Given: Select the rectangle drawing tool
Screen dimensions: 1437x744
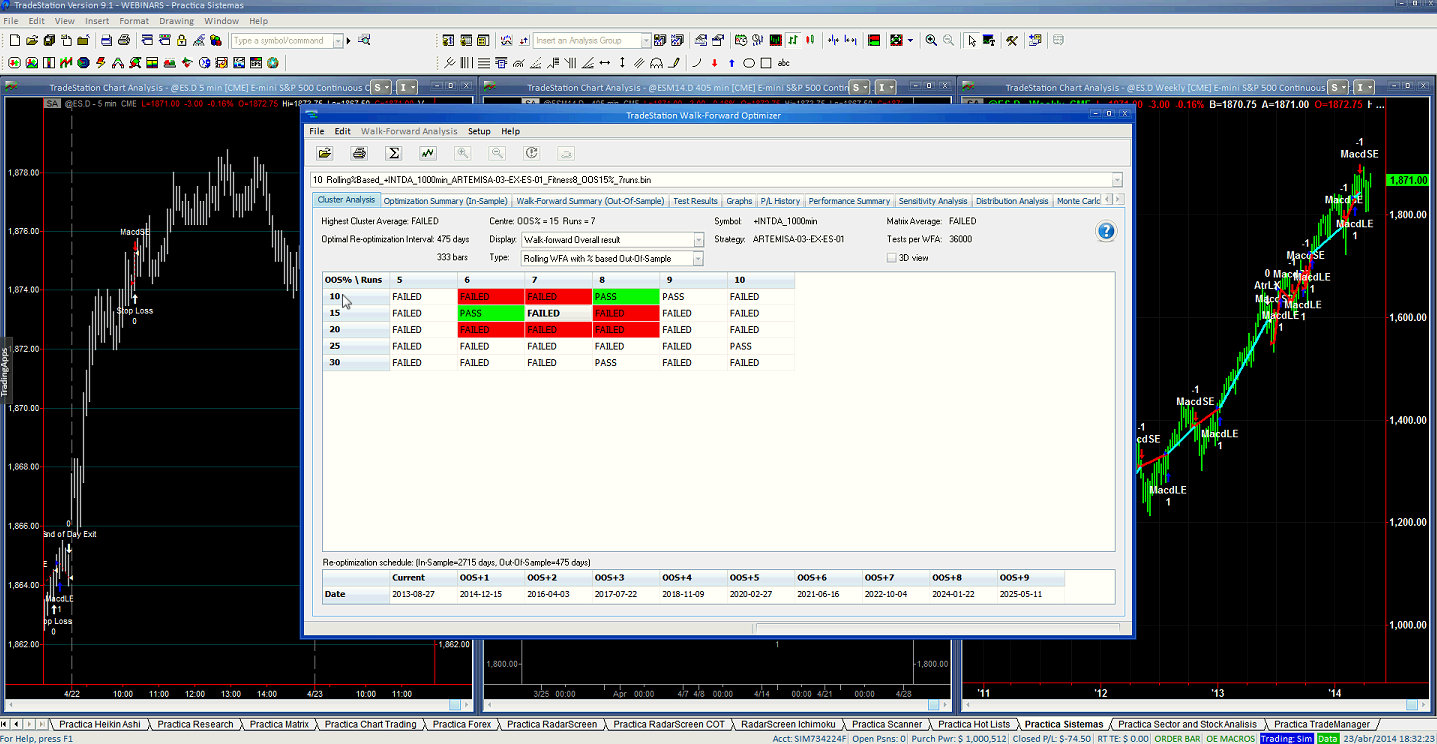Looking at the screenshot, I should point(766,62).
